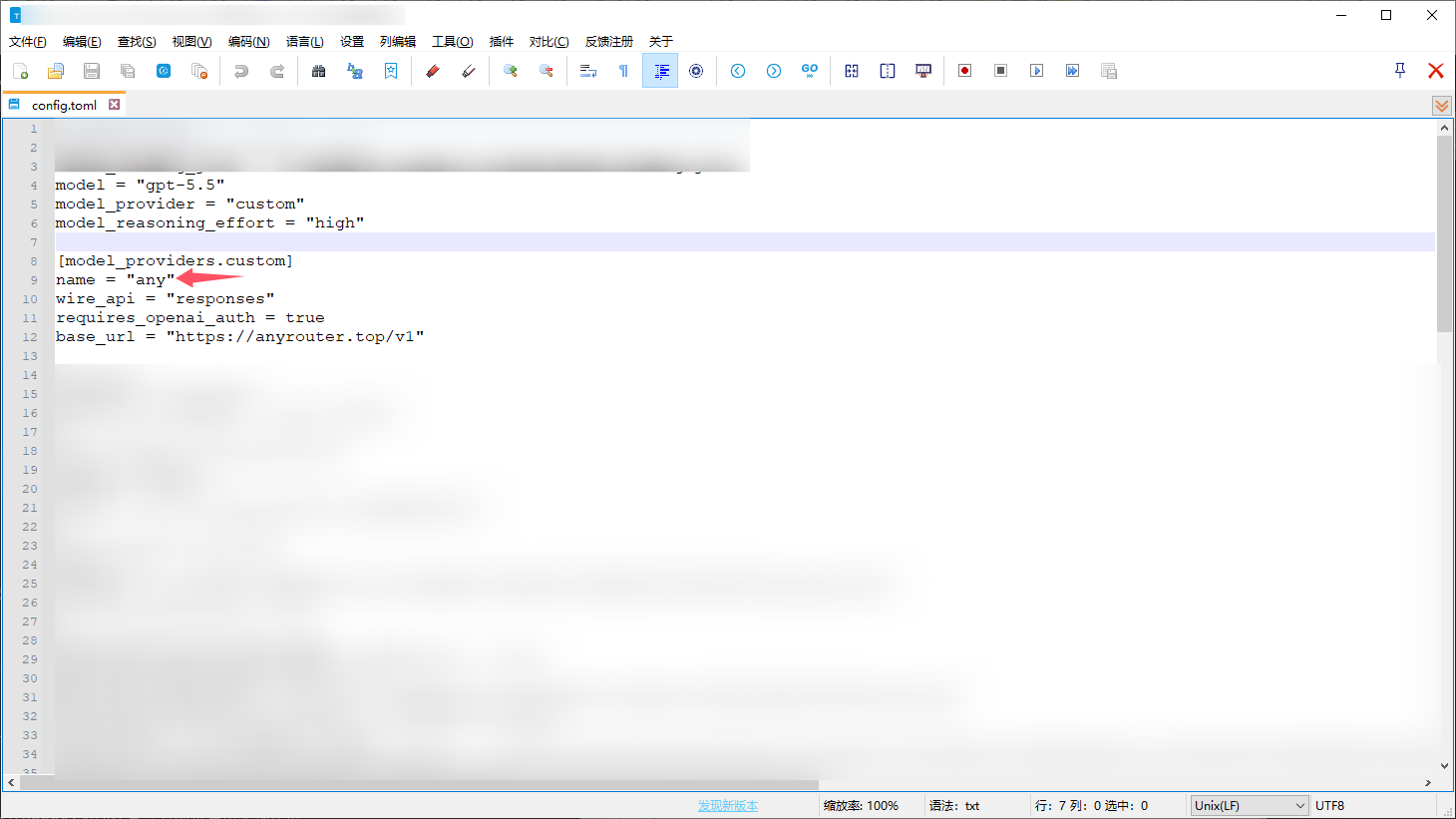
Task: Click the horizontal scrollbar thumb
Action: click(x=419, y=784)
